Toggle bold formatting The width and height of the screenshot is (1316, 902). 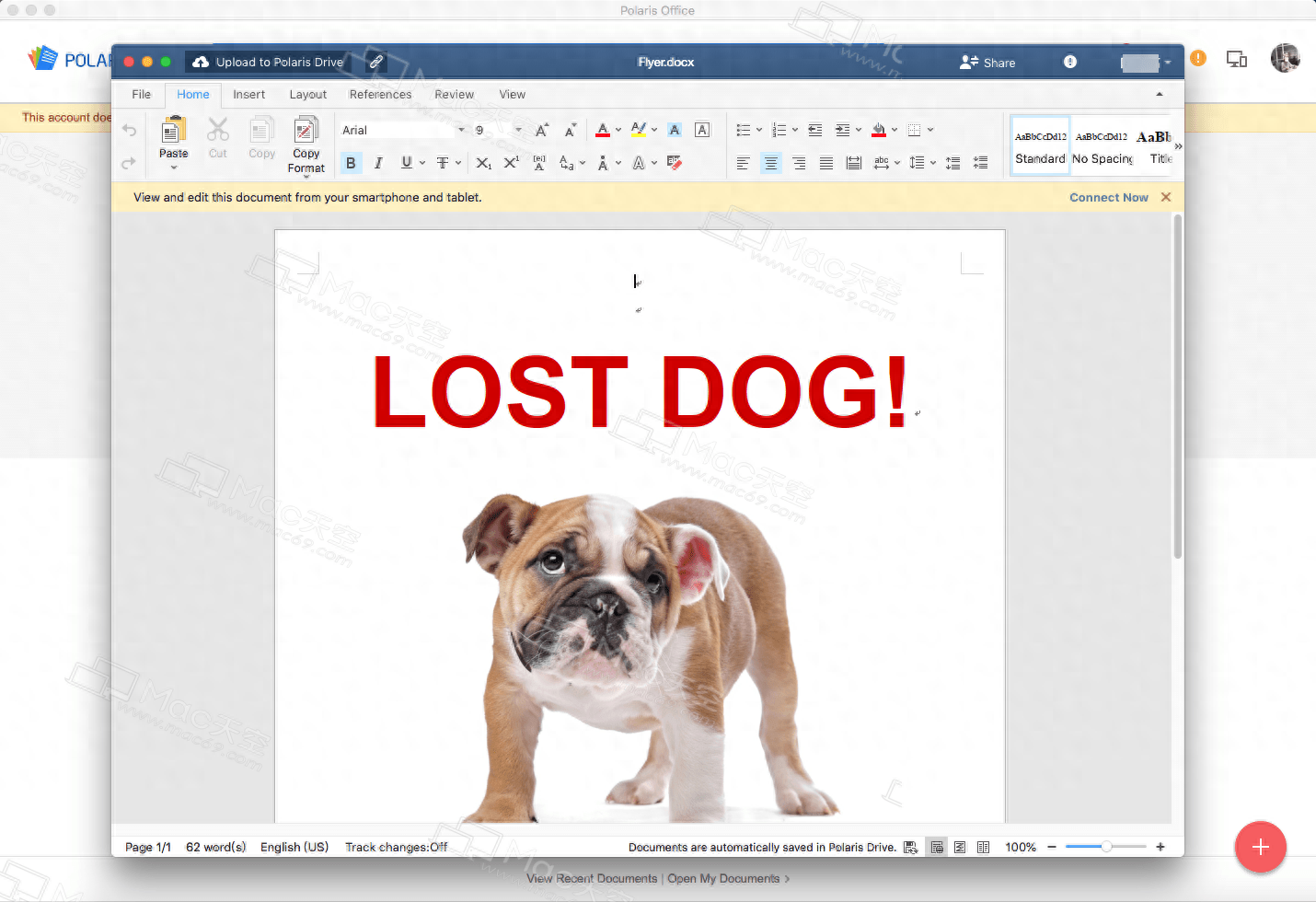click(351, 163)
